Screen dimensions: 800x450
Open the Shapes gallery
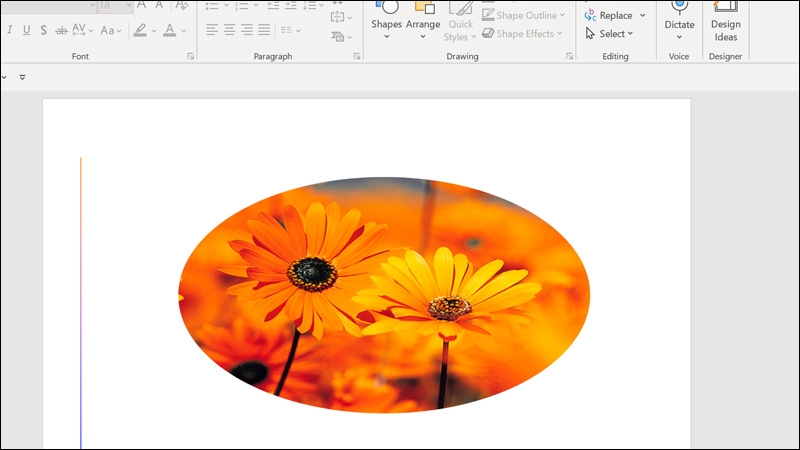(x=386, y=20)
